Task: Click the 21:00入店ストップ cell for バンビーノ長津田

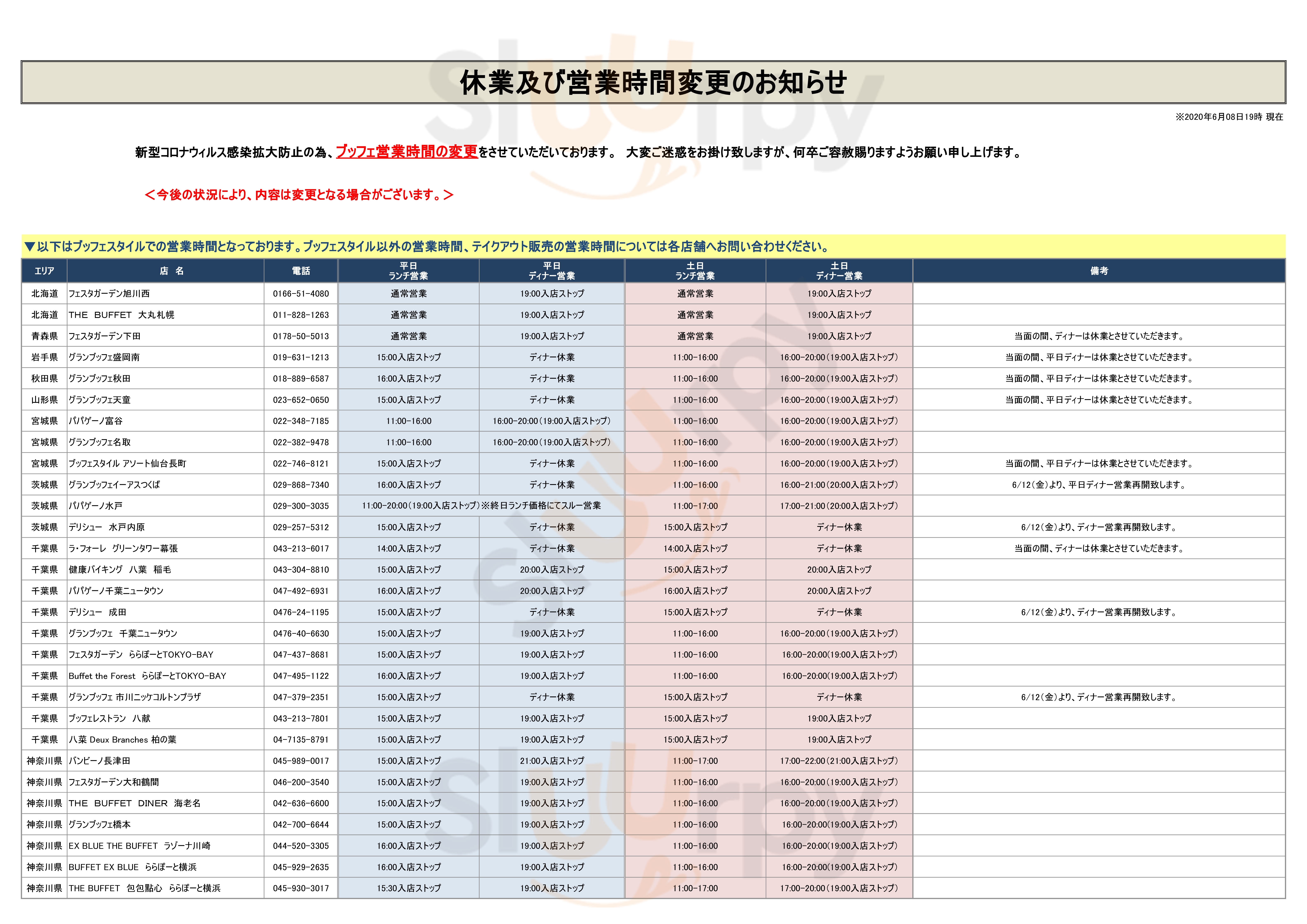Action: (552, 761)
